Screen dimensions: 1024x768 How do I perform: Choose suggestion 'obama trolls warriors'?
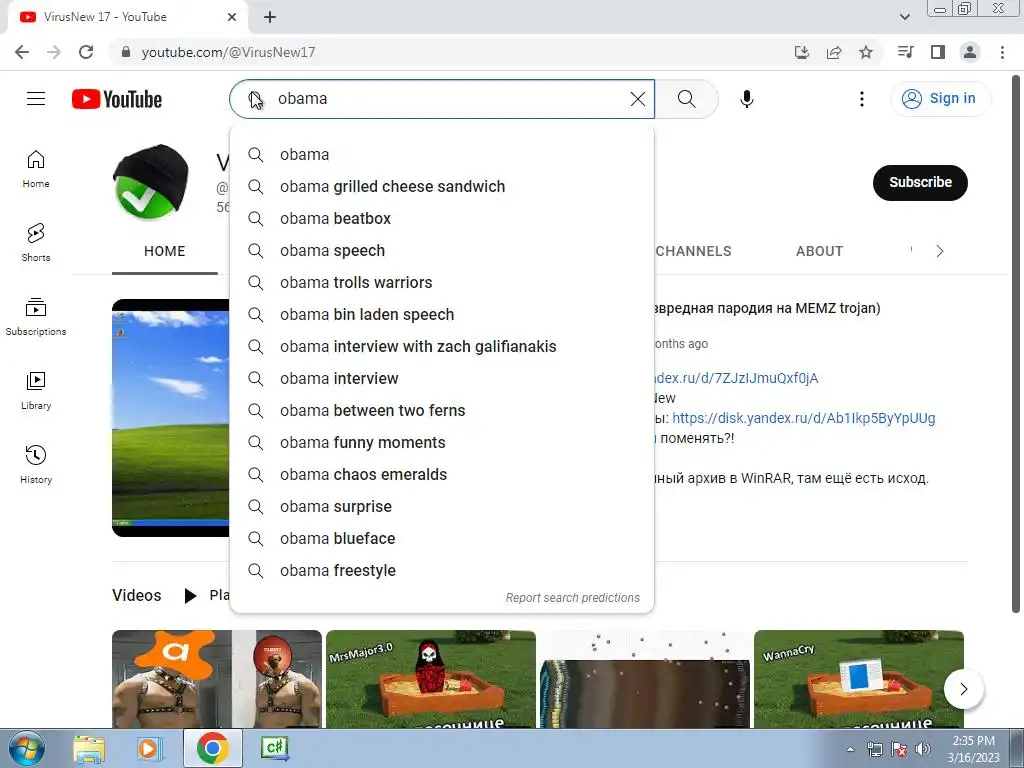[x=442, y=283]
